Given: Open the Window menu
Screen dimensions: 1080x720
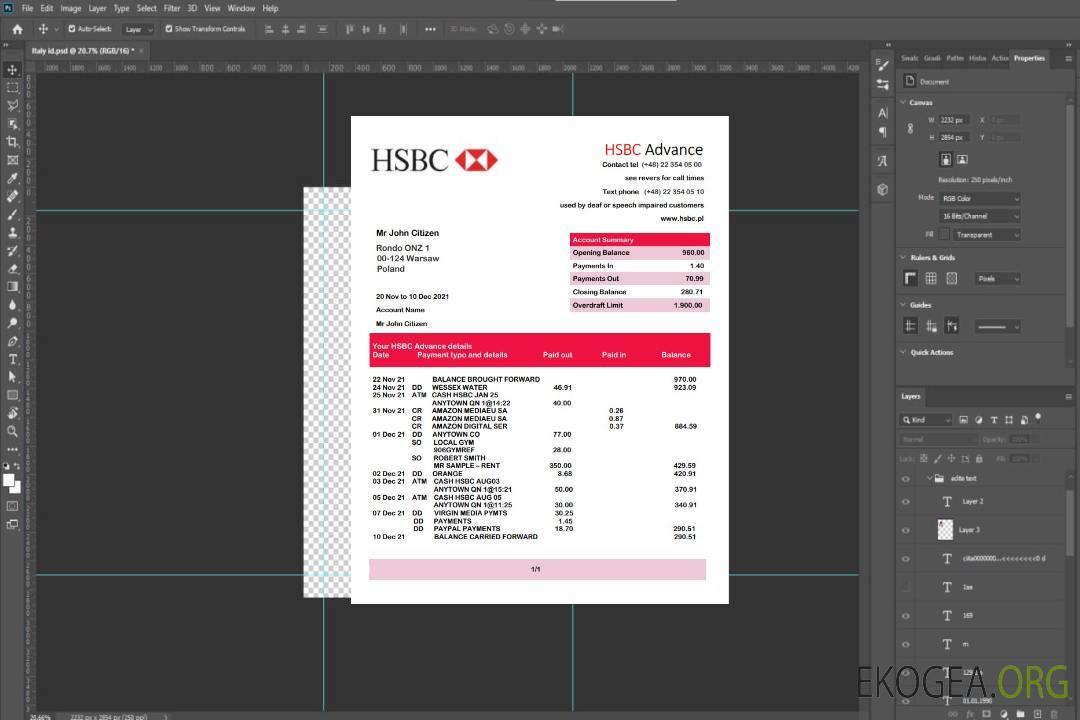Looking at the screenshot, I should tap(241, 8).
